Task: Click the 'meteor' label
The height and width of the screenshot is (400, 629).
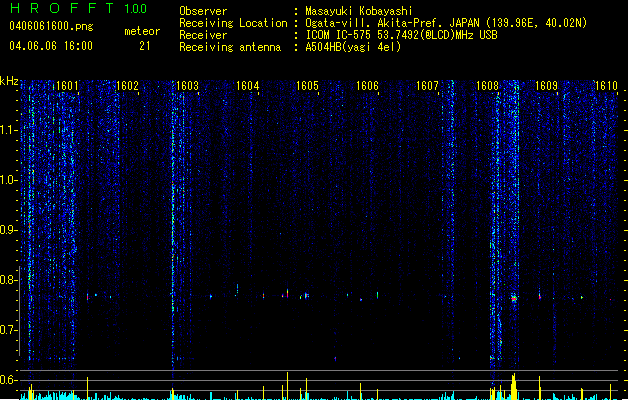Action: tap(142, 31)
